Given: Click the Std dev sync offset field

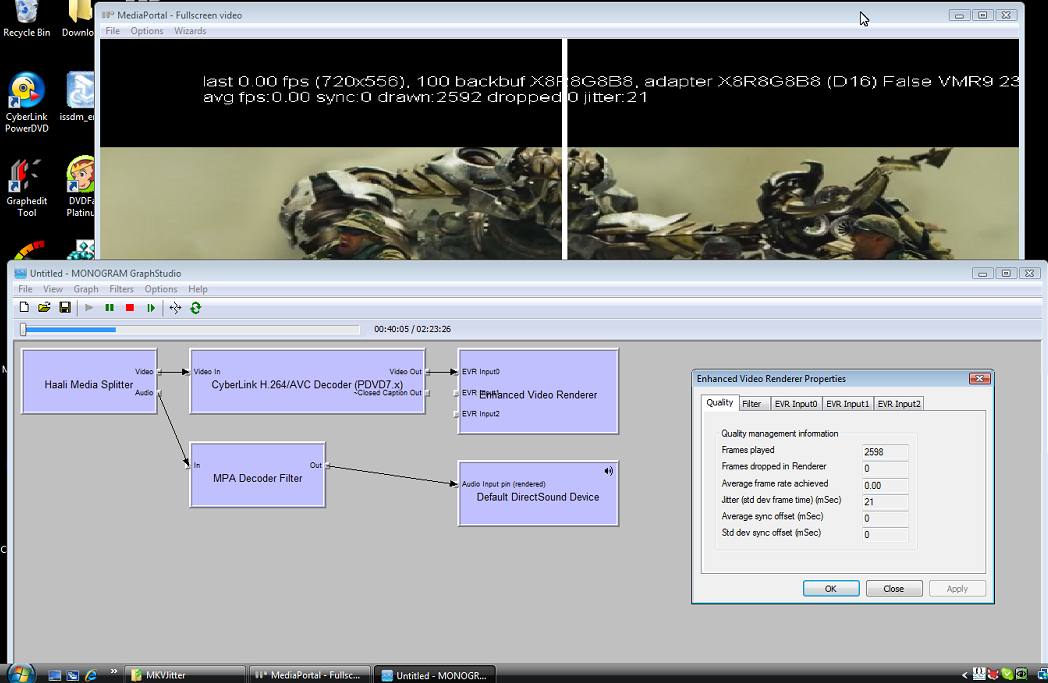Looking at the screenshot, I should click(x=884, y=535).
